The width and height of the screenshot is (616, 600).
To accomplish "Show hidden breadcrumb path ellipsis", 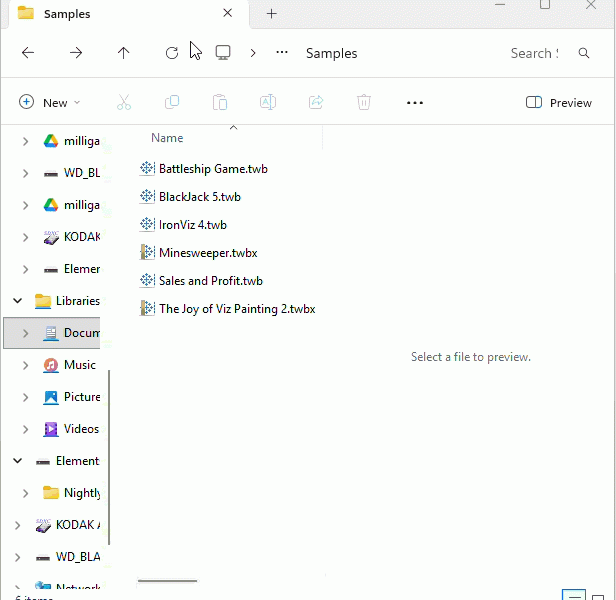I will pos(282,52).
